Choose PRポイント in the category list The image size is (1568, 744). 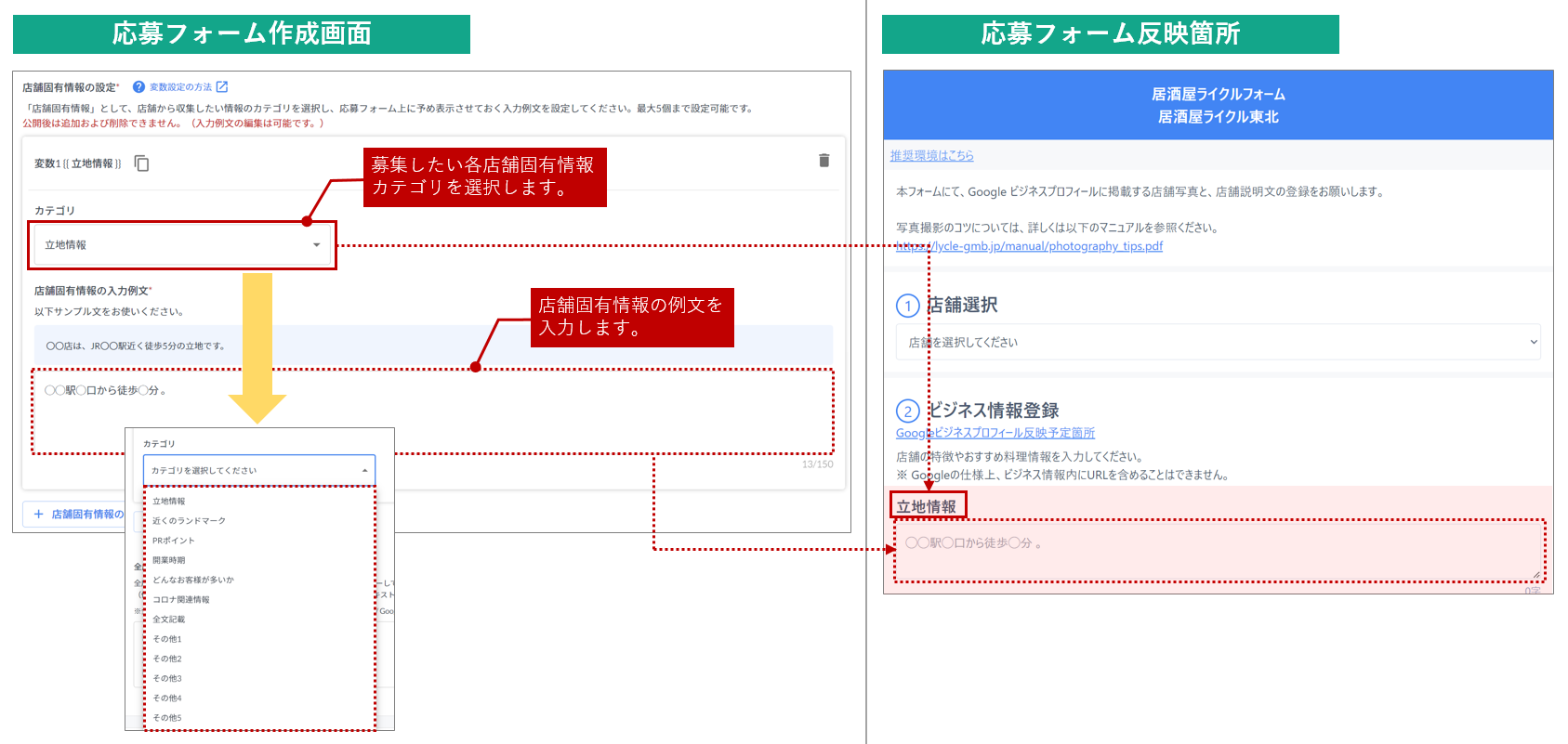click(174, 541)
